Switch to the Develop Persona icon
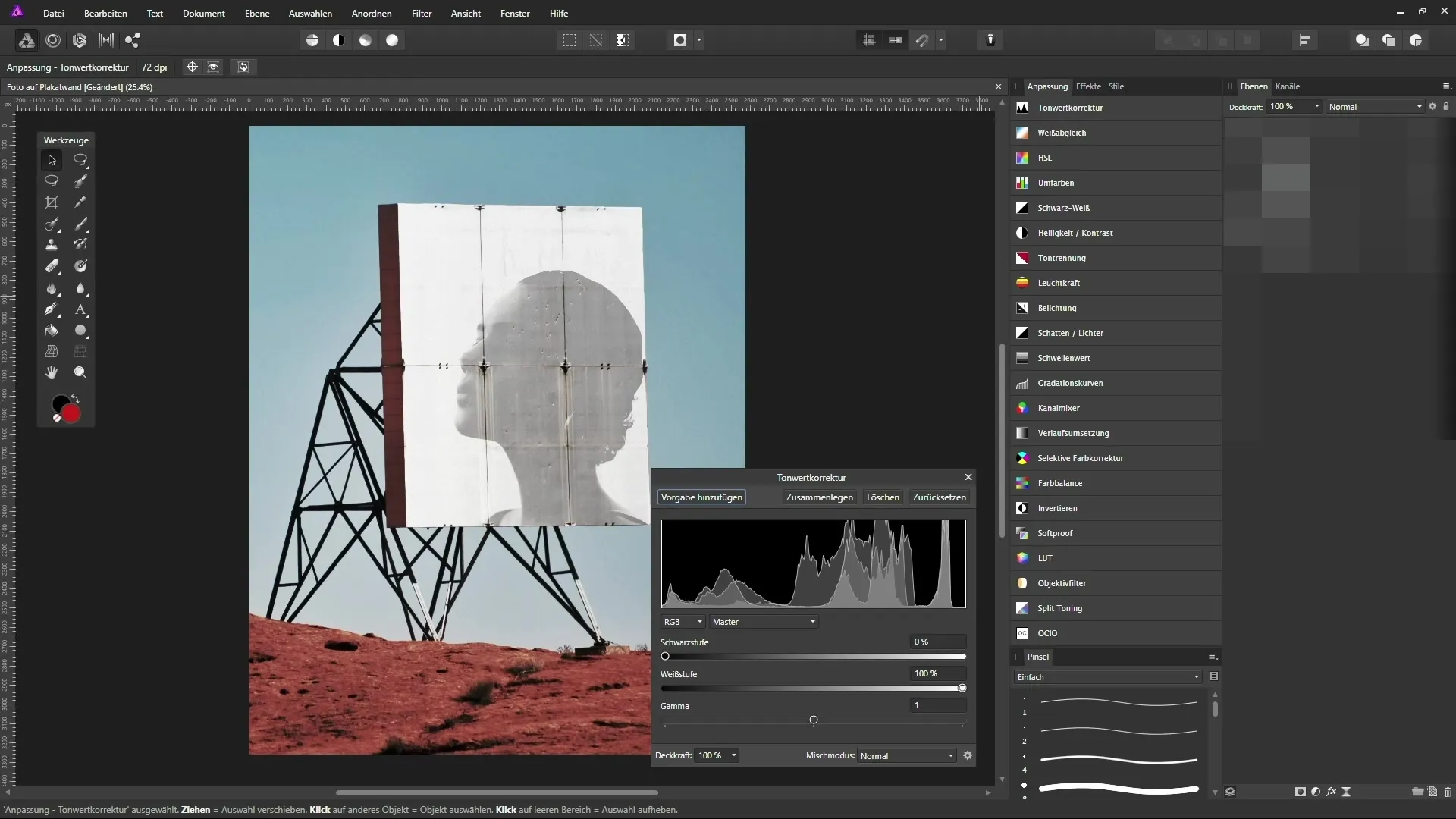The width and height of the screenshot is (1456, 819). click(x=80, y=40)
